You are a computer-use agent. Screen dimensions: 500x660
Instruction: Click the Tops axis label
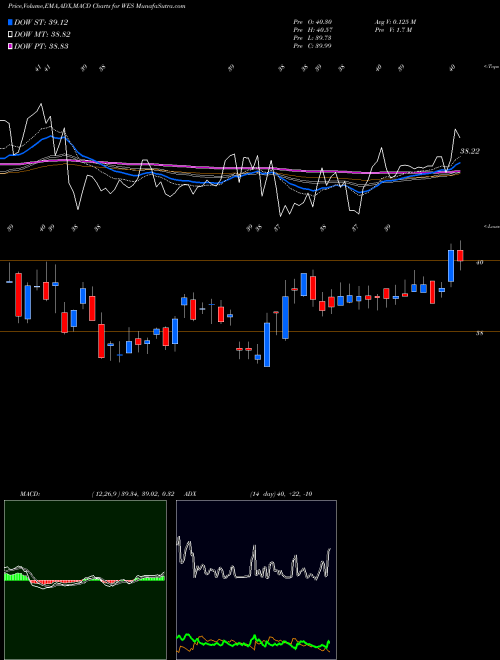pyautogui.click(x=491, y=67)
